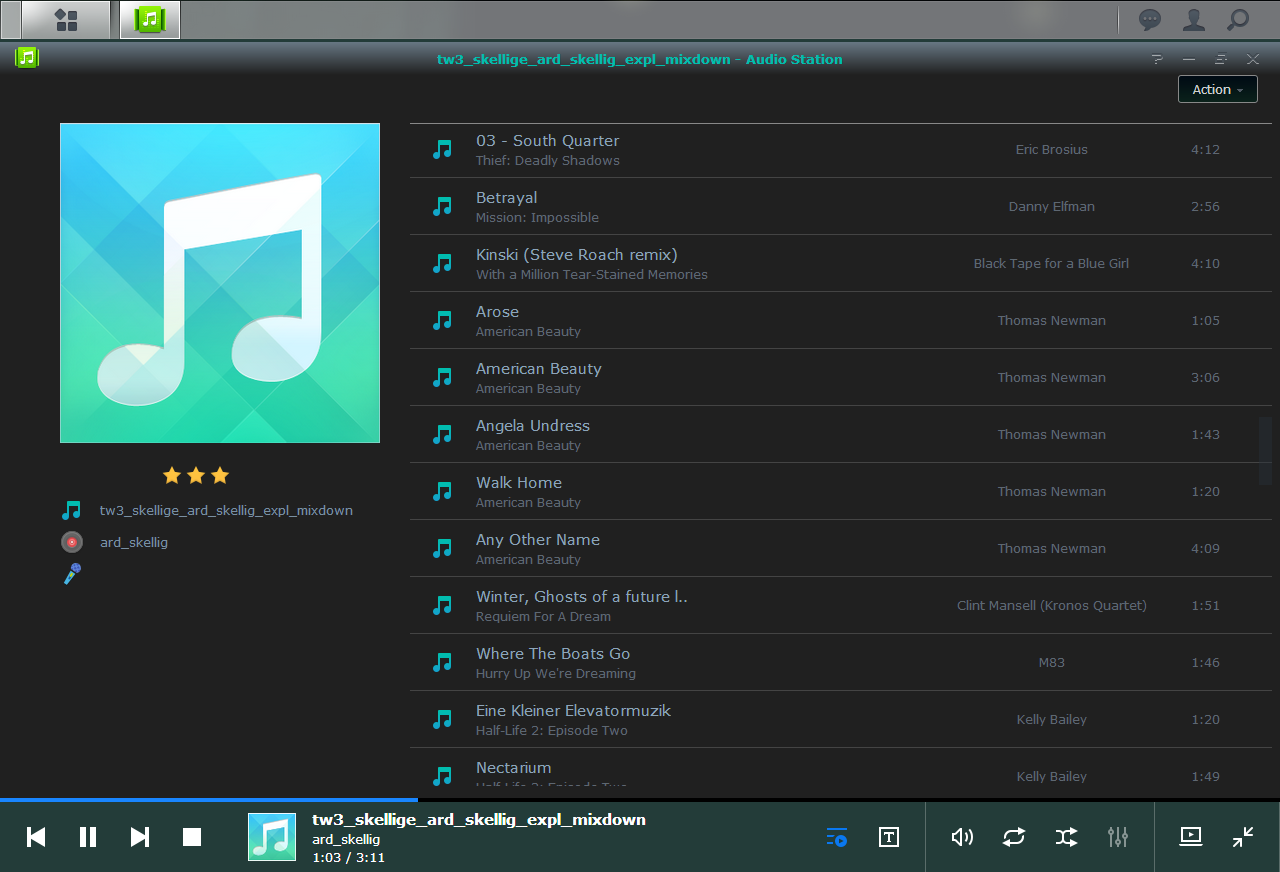Screen dimensions: 1280x872
Task: Show the lyrics panel icon
Action: coord(889,837)
